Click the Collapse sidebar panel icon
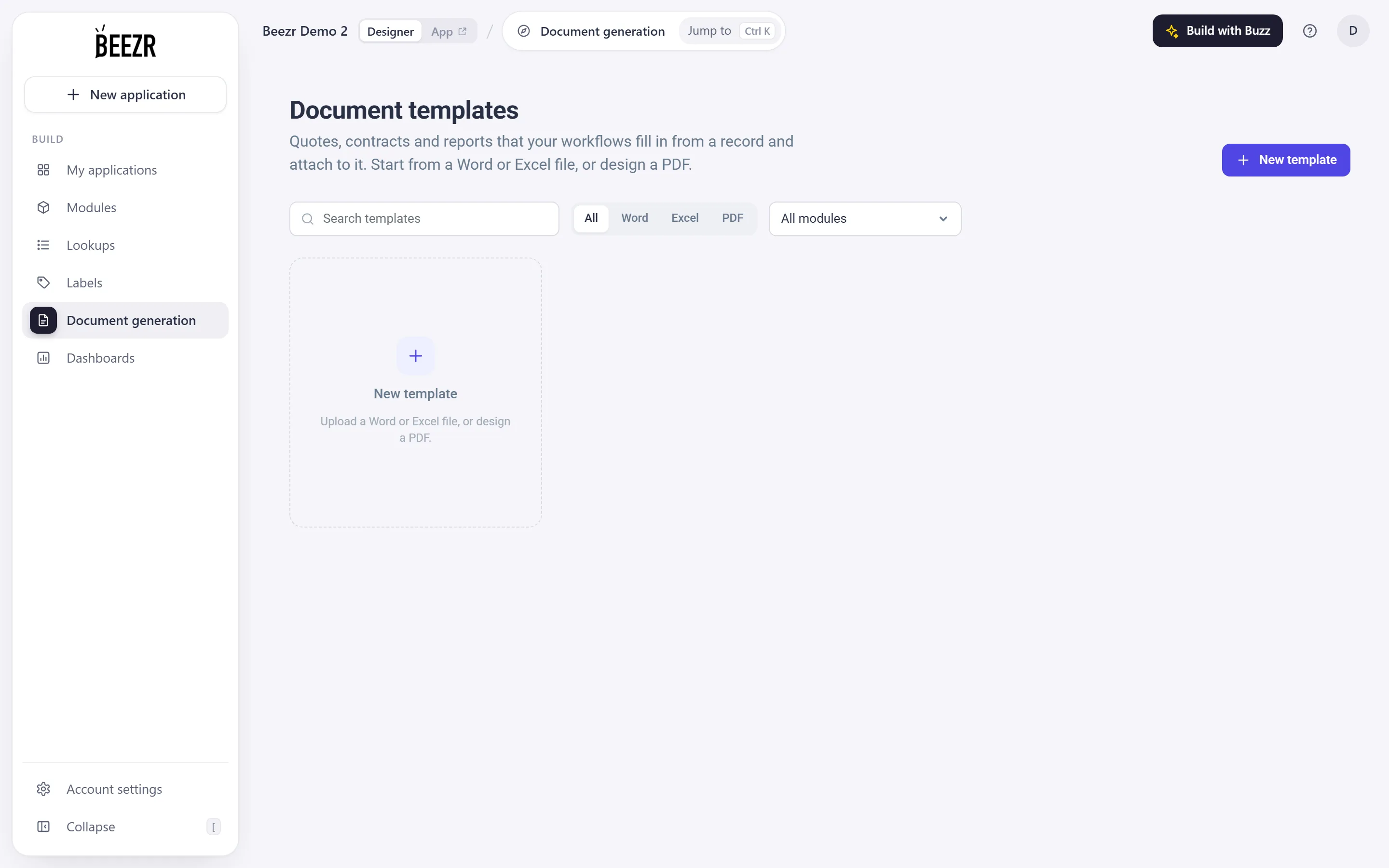 (43, 827)
